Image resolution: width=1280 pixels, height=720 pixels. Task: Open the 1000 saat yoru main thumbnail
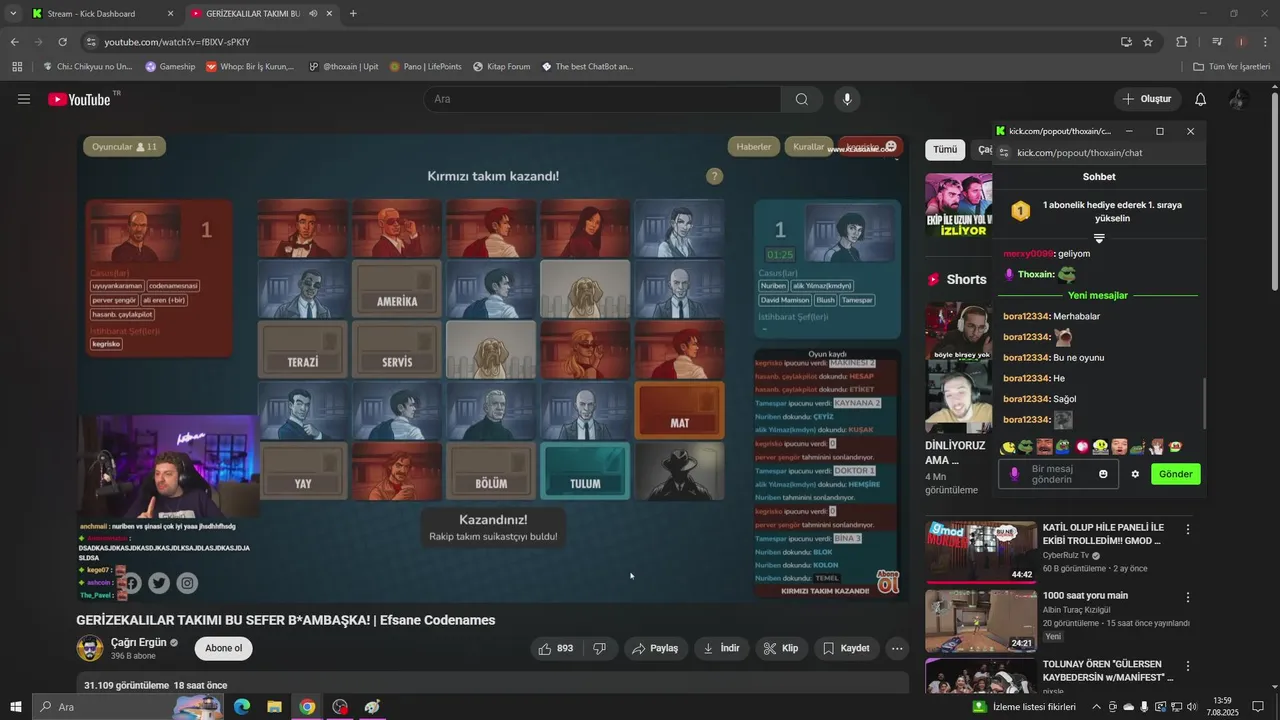click(981, 621)
